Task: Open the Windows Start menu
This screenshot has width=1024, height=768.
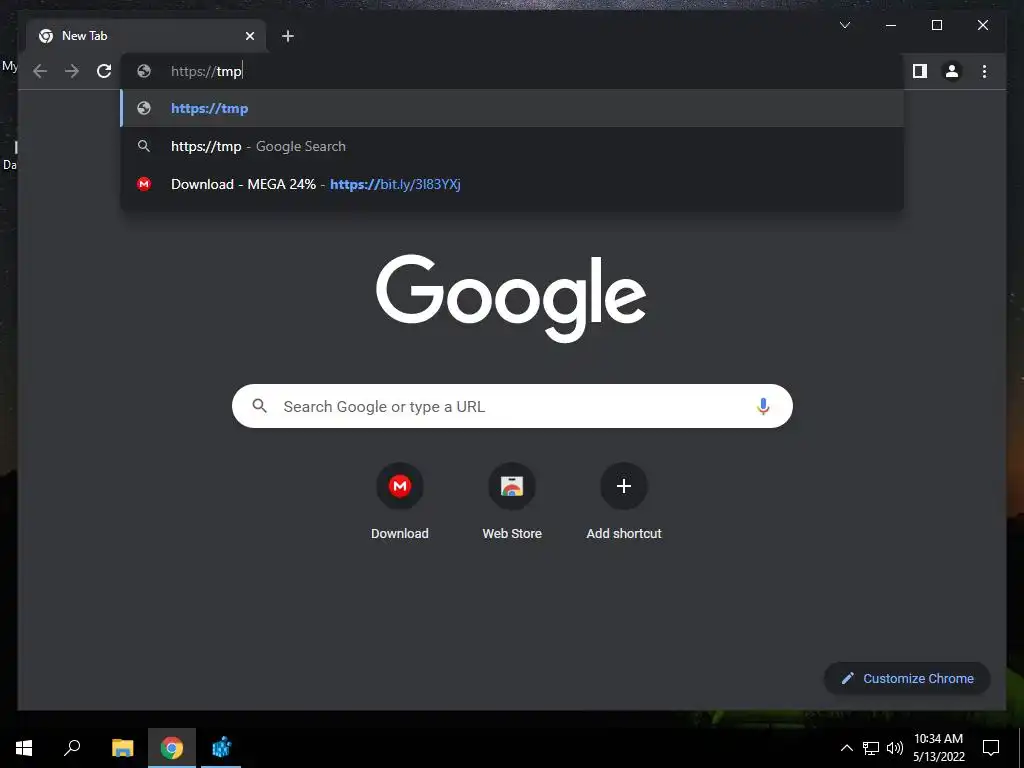Action: point(24,748)
